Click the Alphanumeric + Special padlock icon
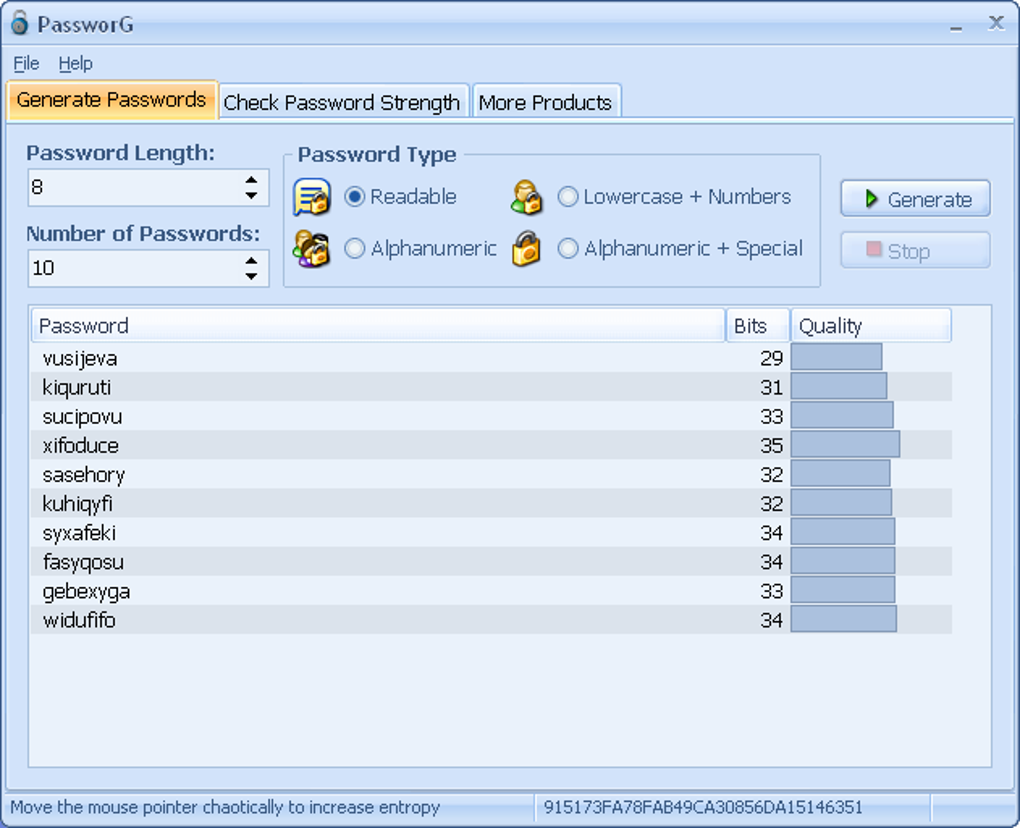The image size is (1020, 828). coord(526,248)
